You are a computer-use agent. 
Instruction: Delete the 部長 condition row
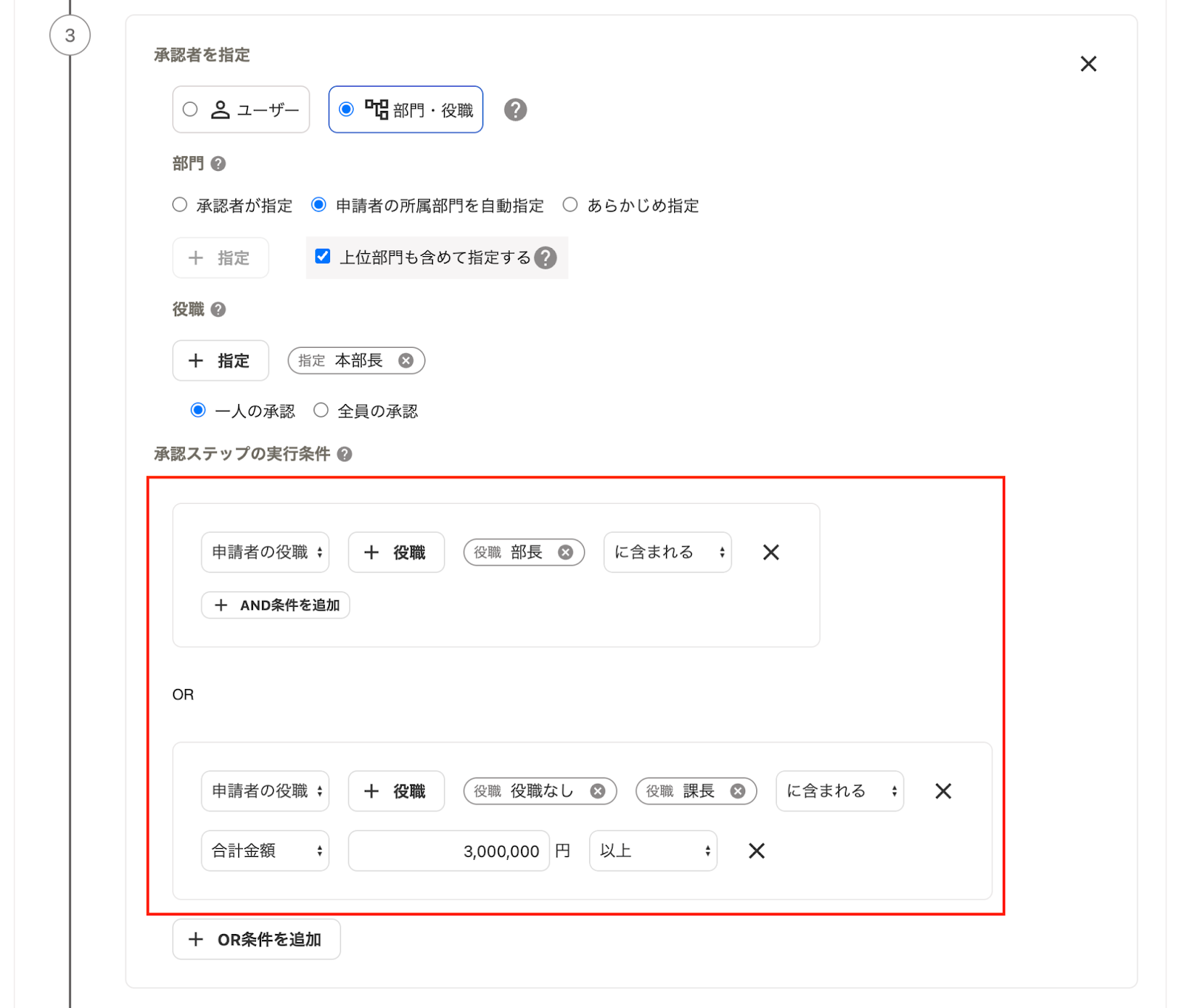771,552
